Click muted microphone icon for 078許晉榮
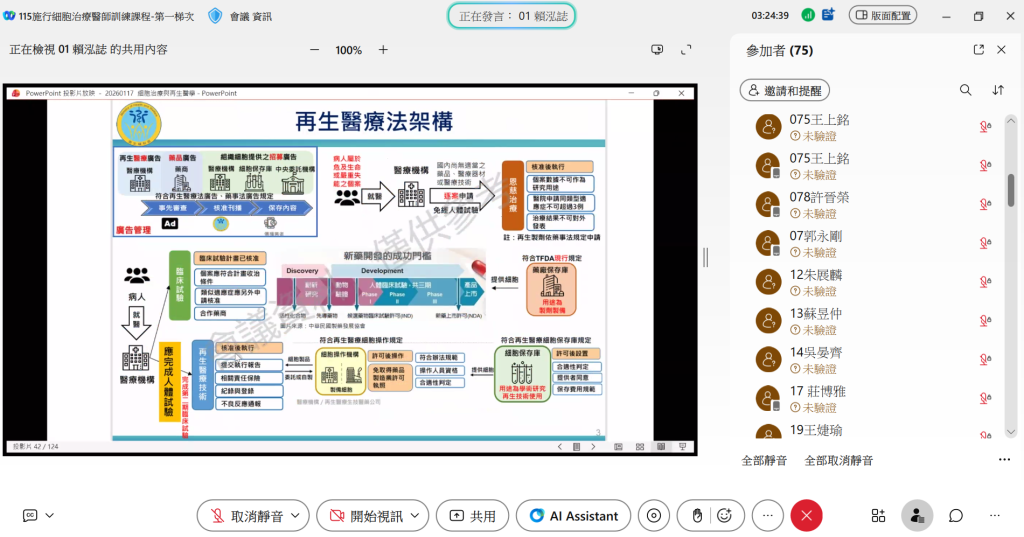 985,204
